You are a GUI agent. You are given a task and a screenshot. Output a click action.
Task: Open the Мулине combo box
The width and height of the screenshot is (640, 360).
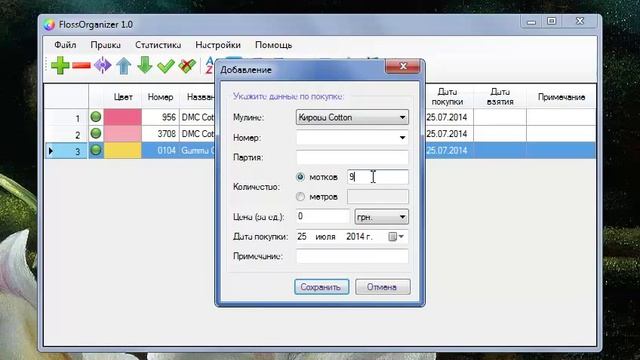click(x=352, y=117)
